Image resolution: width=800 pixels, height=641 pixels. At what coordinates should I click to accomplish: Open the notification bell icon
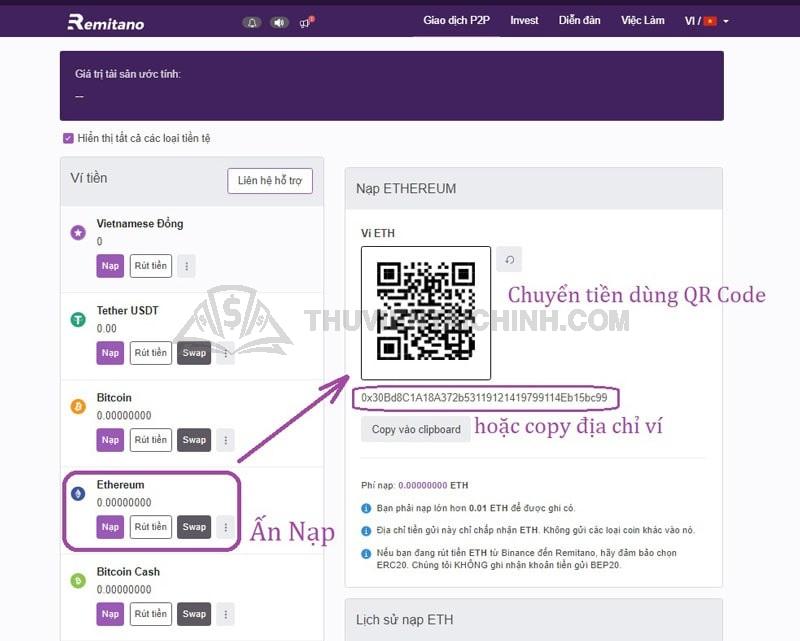click(x=252, y=22)
